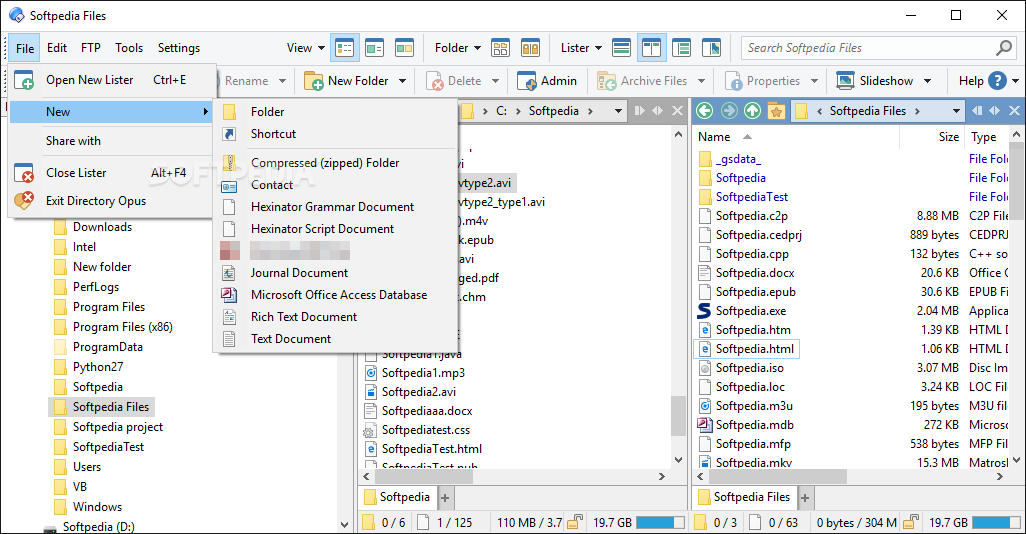
Task: Click left pane disk usage bar
Action: click(660, 522)
